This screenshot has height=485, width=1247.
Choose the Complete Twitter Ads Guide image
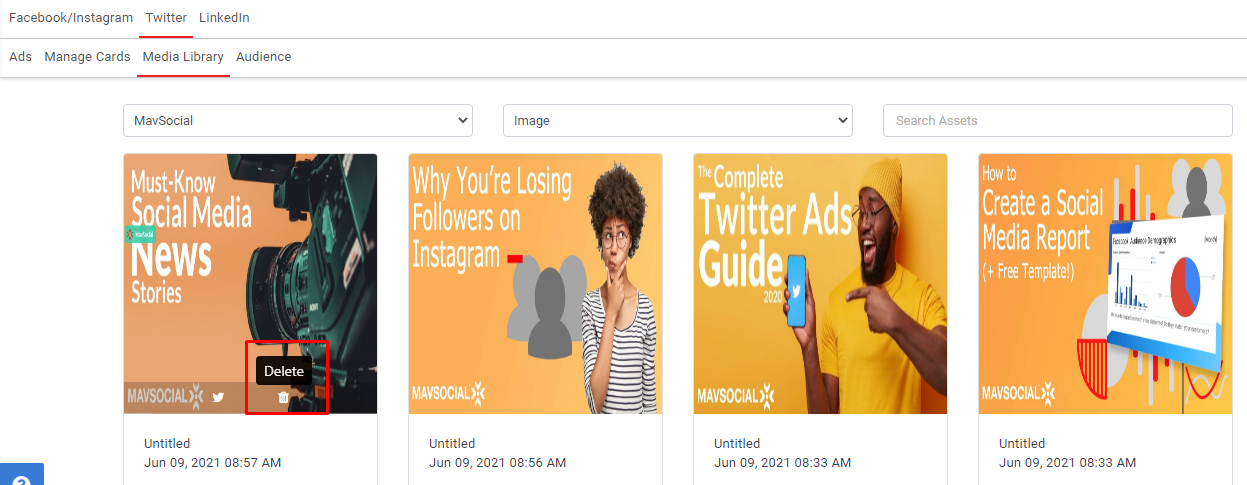820,283
